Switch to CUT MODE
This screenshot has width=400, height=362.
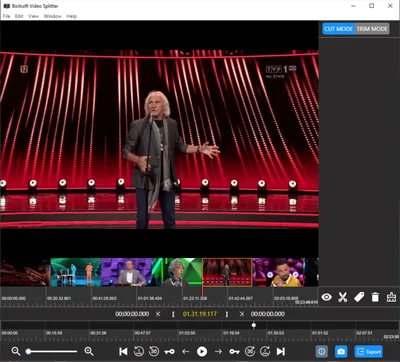coord(338,29)
